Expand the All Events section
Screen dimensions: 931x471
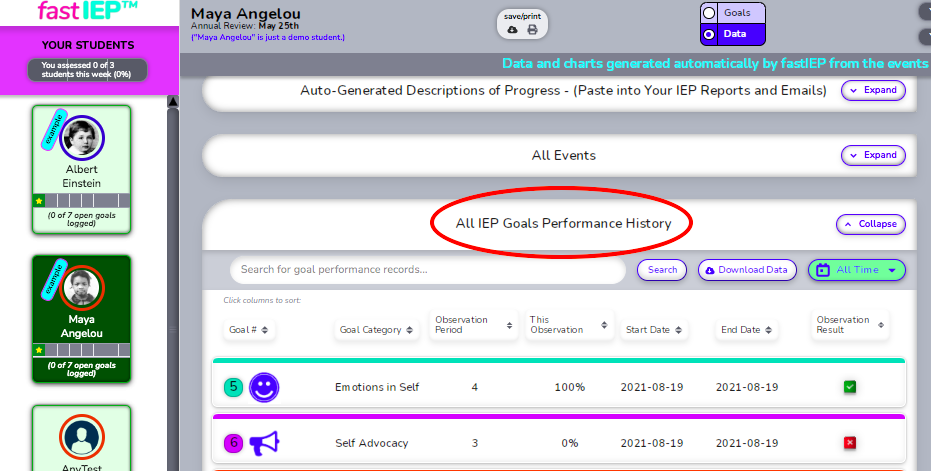point(873,155)
